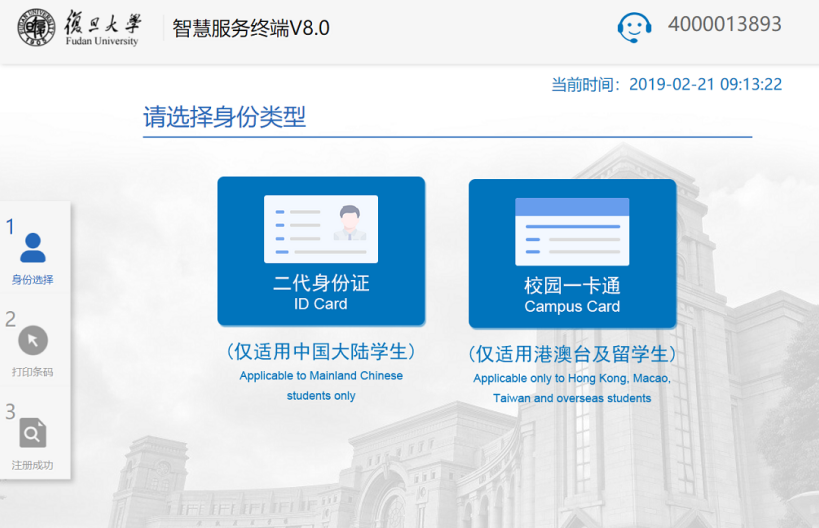The image size is (819, 528).
Task: Click the cursor arrow icon for step 2
Action: [x=33, y=340]
